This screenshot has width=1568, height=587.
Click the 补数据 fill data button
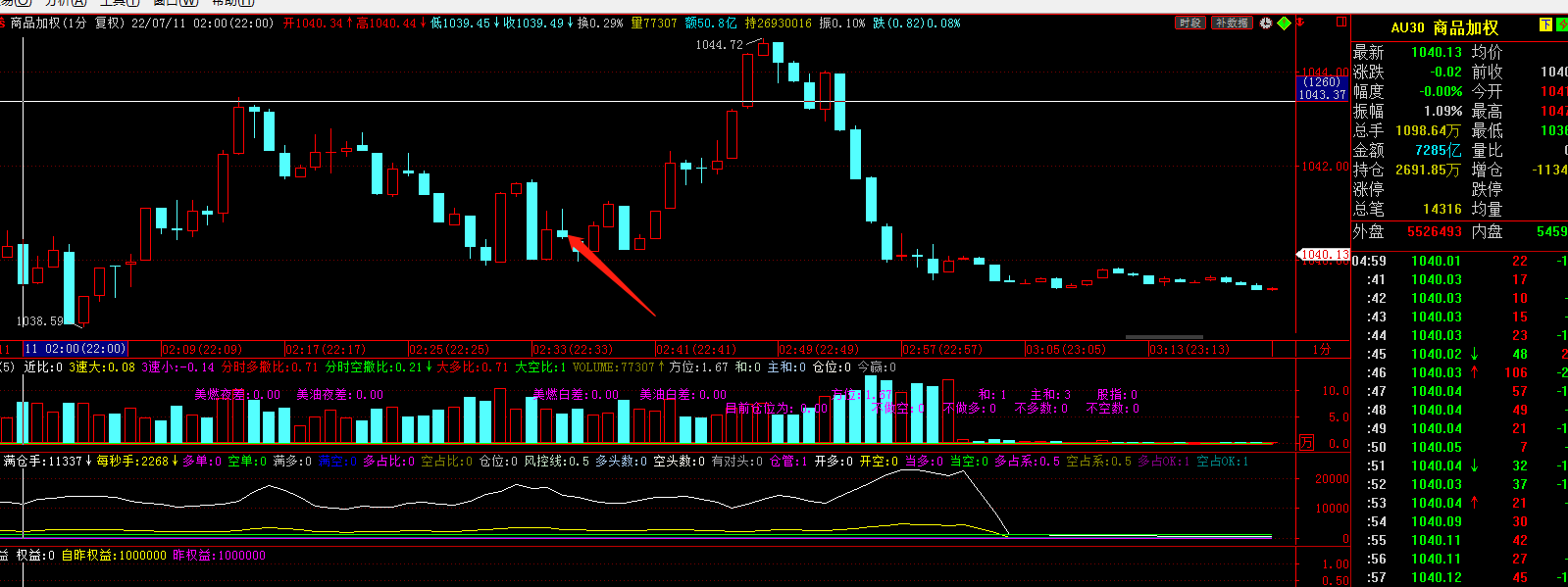click(x=1232, y=23)
